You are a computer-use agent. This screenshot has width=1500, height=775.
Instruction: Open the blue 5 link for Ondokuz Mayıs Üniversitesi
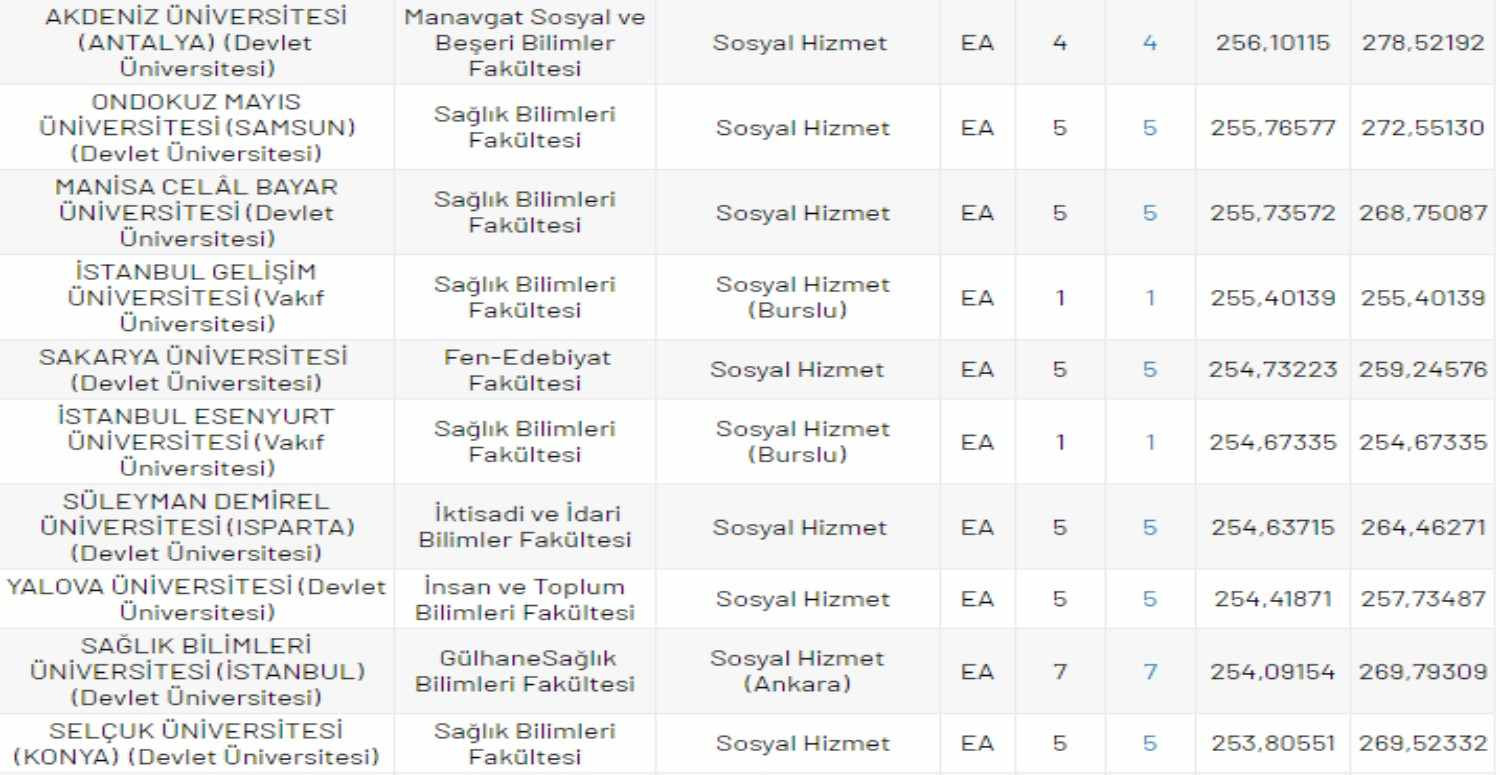(x=1149, y=129)
